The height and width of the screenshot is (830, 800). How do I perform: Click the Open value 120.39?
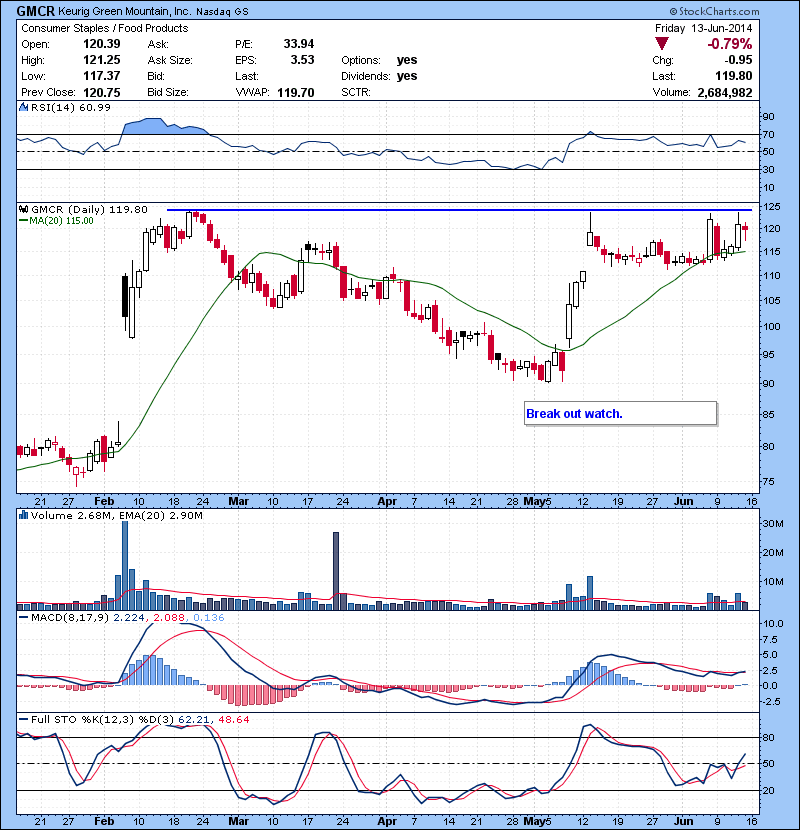tap(102, 44)
